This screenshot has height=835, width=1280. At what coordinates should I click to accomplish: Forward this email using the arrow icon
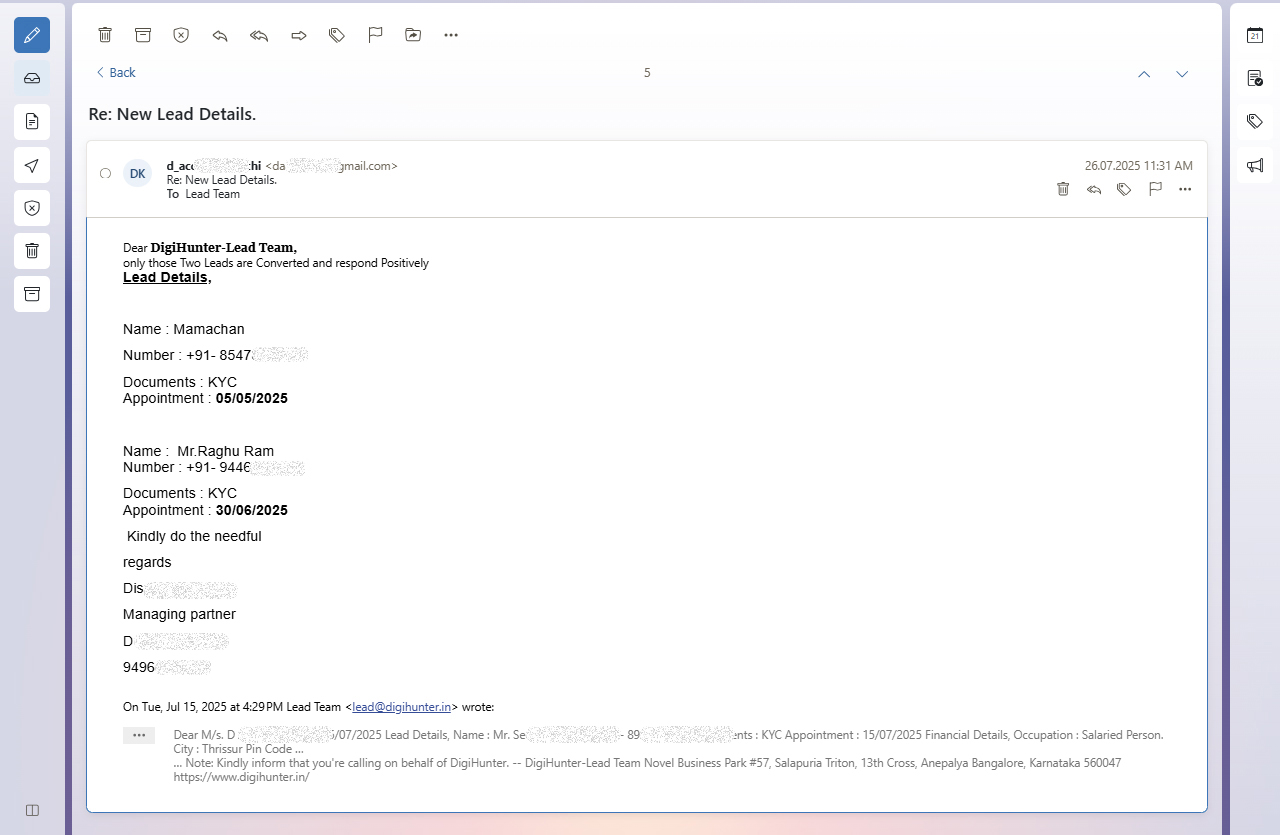pos(298,35)
